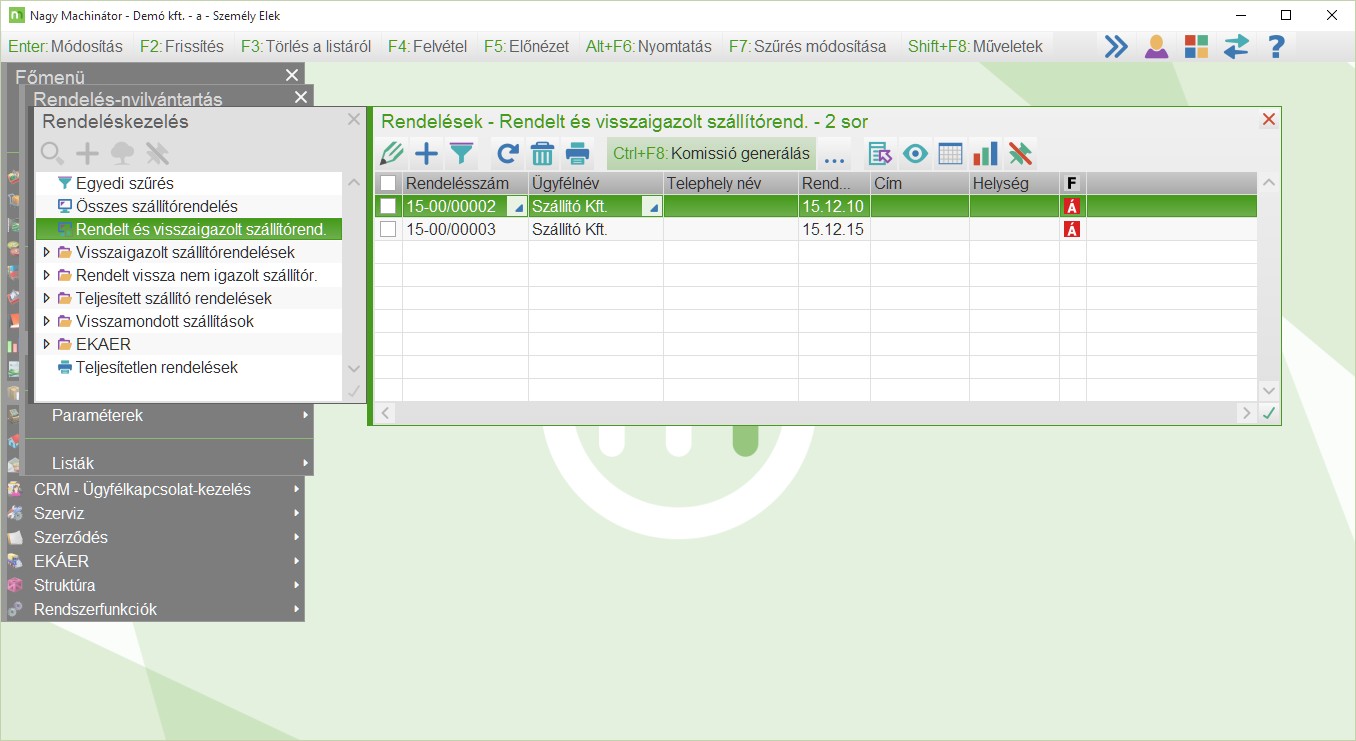Click the pencil edit icon in Rendelések toolbar
The image size is (1356, 741).
click(392, 153)
